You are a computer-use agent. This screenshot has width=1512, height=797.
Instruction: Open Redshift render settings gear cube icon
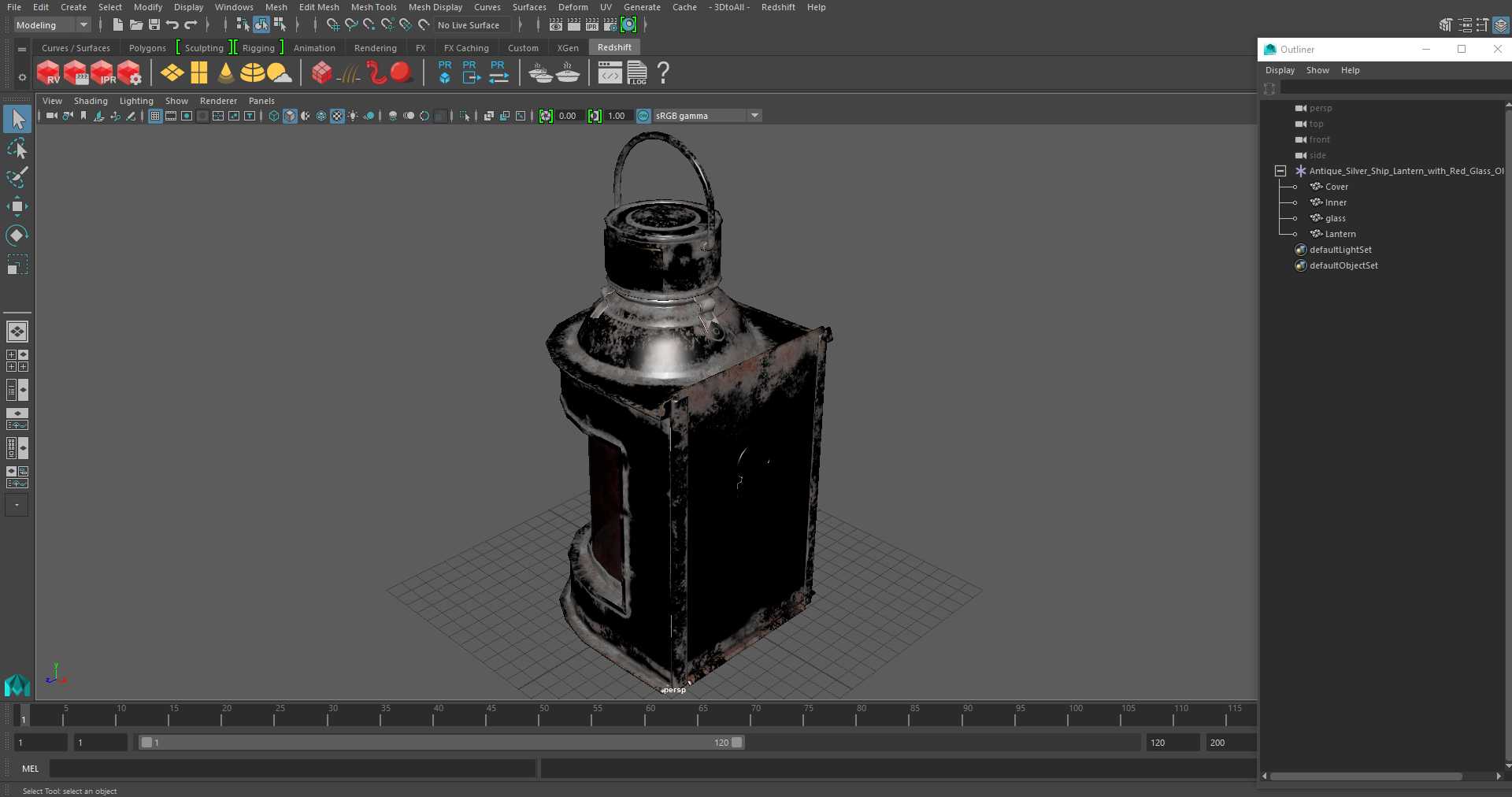[130, 73]
